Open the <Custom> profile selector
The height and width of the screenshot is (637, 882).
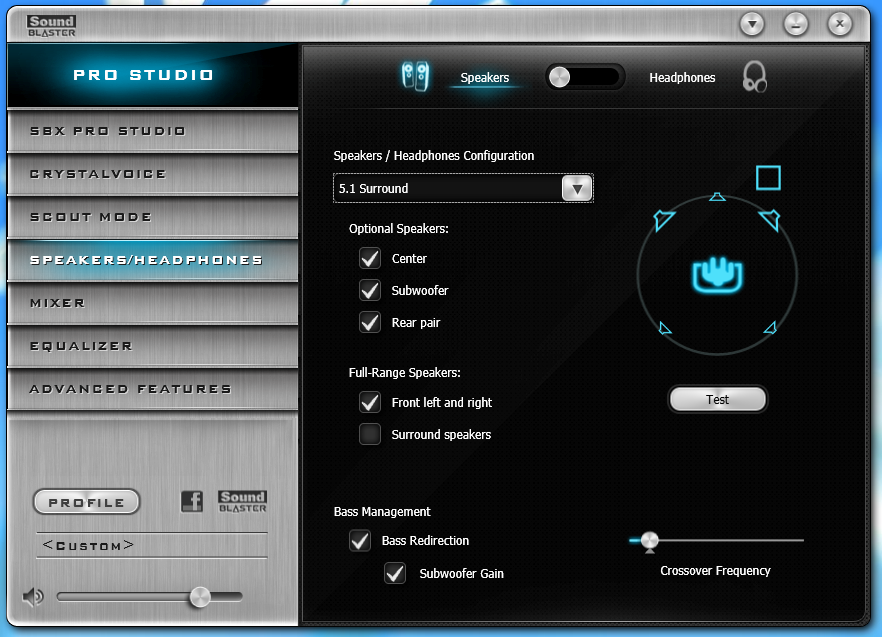(x=152, y=545)
